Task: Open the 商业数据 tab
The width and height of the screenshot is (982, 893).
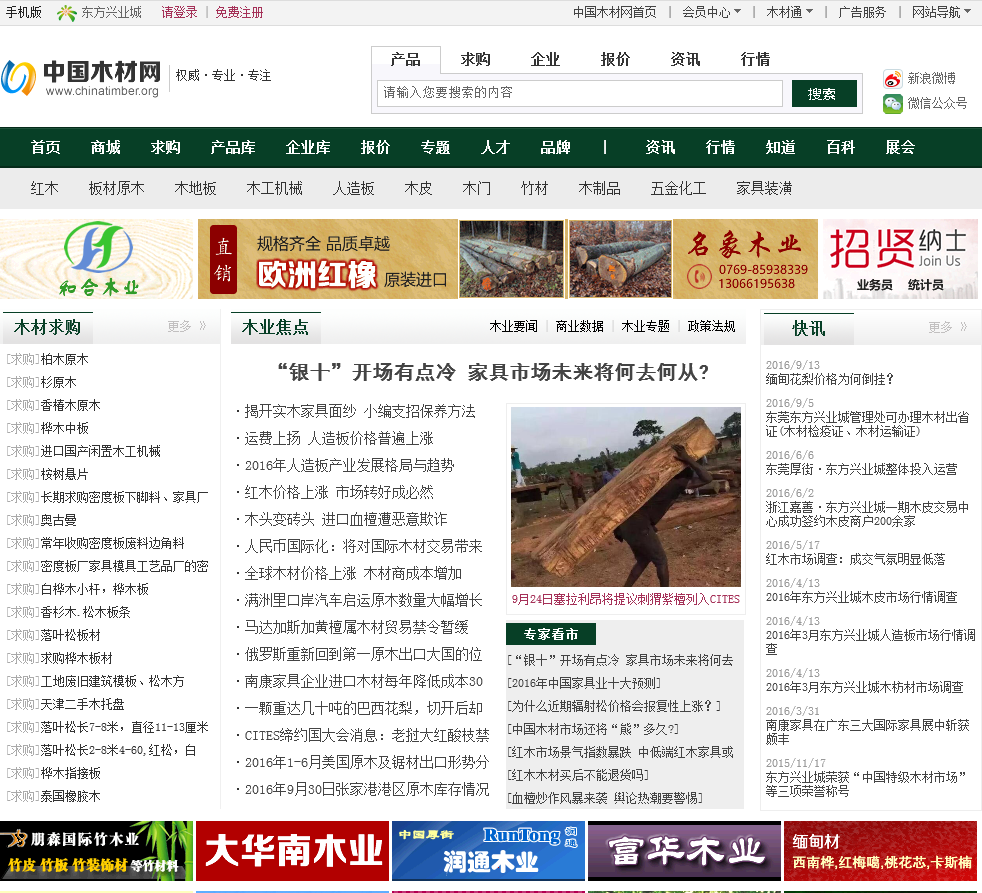Action: tap(579, 326)
